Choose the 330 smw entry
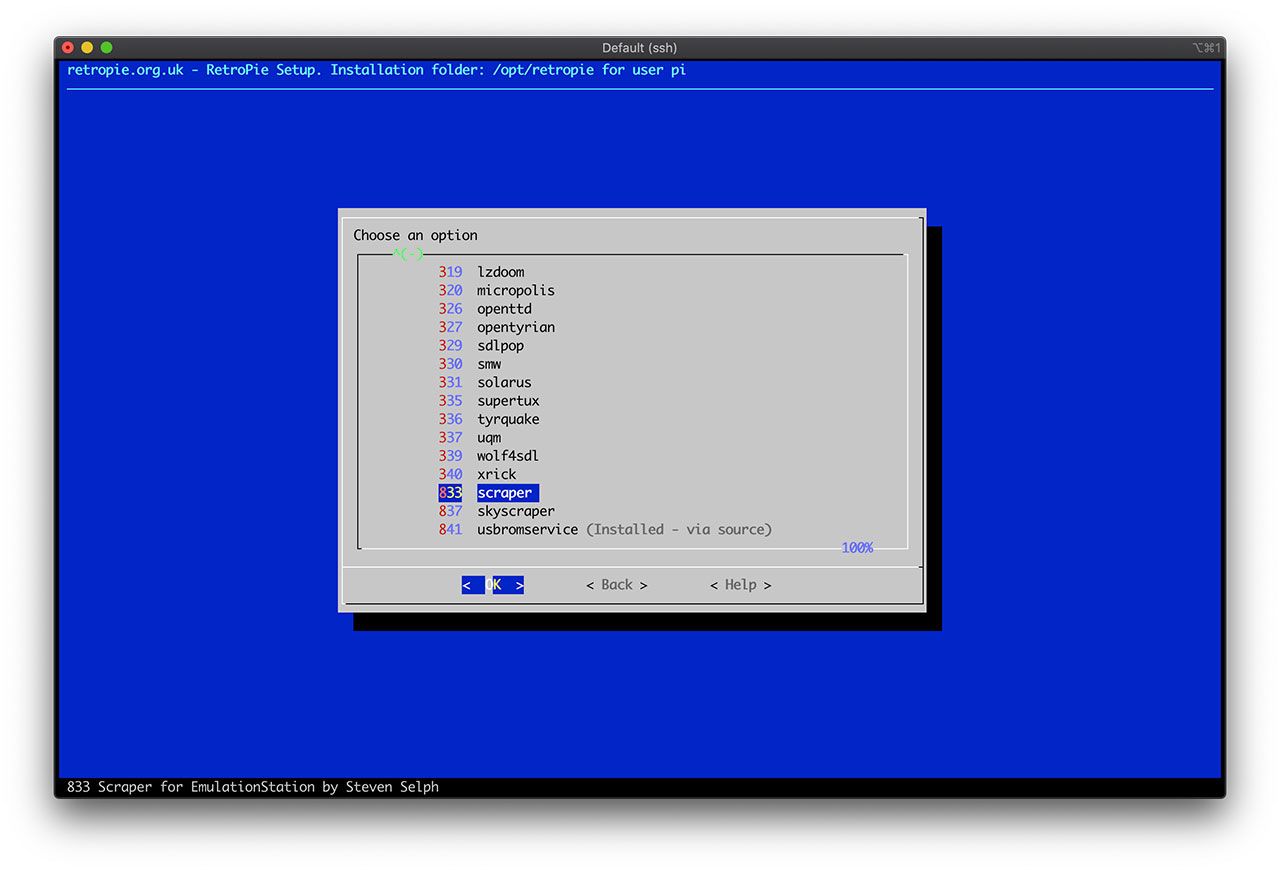 coord(489,364)
